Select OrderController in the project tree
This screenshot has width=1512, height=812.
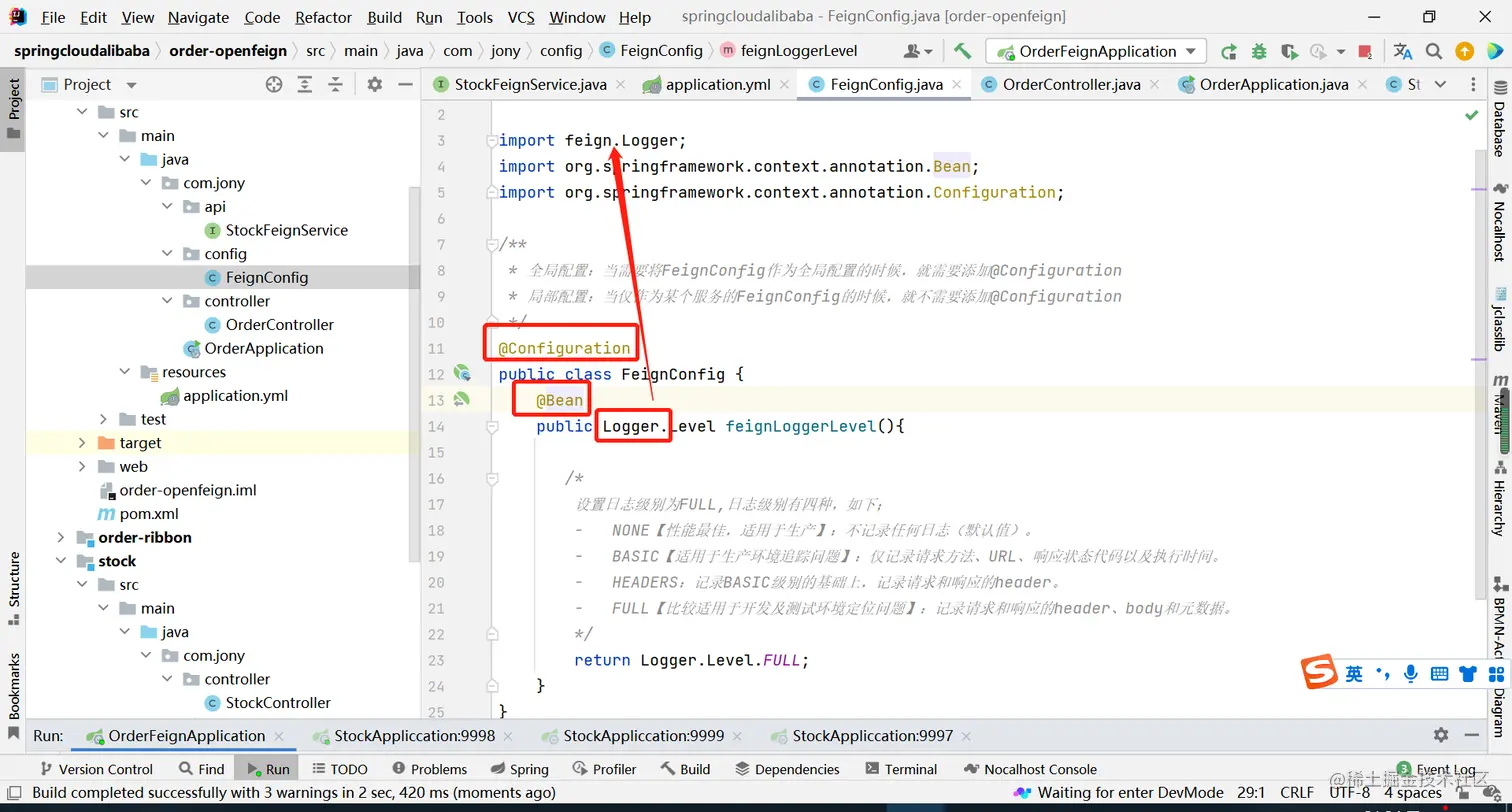(280, 325)
